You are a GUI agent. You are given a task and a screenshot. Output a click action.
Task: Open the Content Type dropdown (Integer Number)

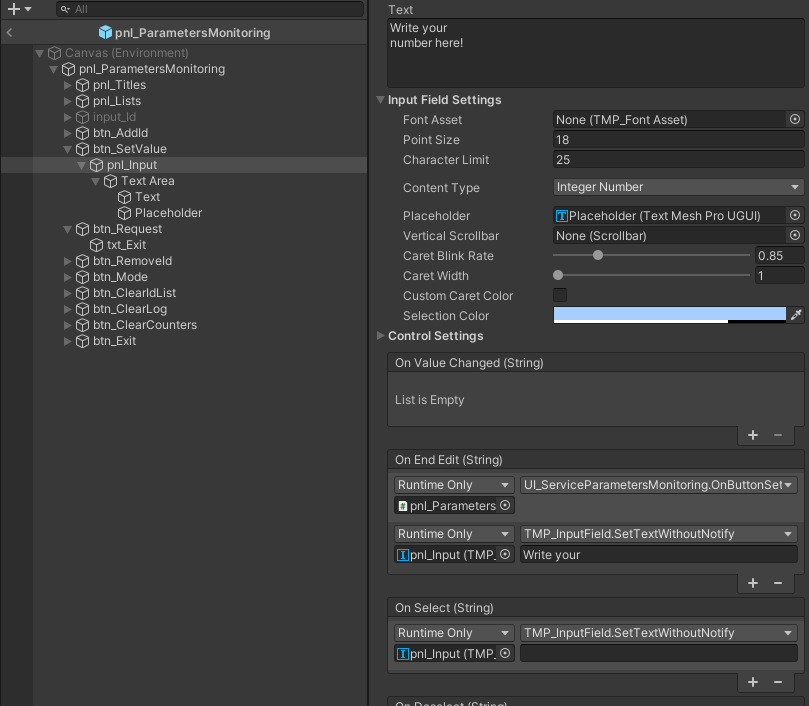678,187
